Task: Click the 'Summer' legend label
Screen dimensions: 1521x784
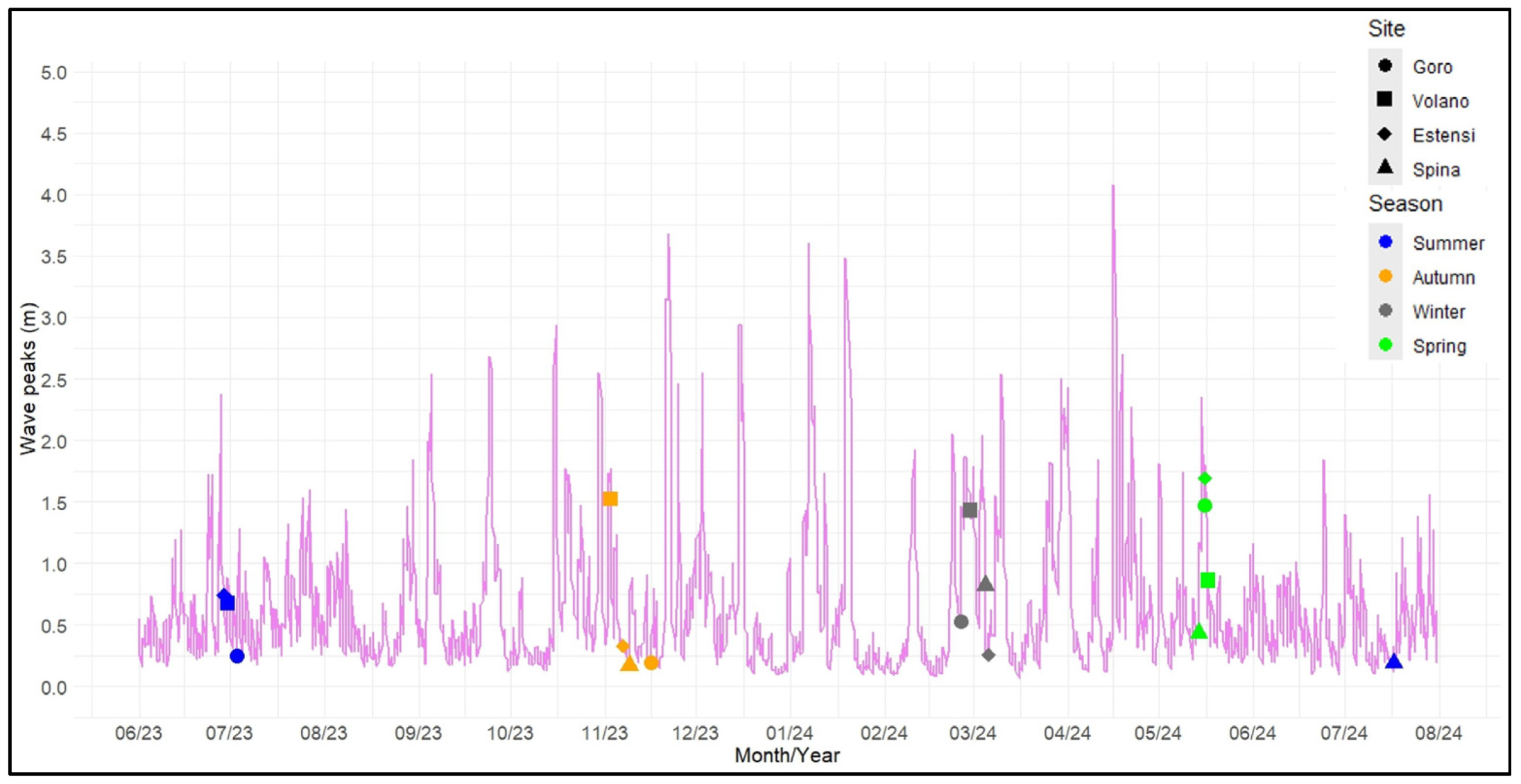Action: pyautogui.click(x=1449, y=243)
